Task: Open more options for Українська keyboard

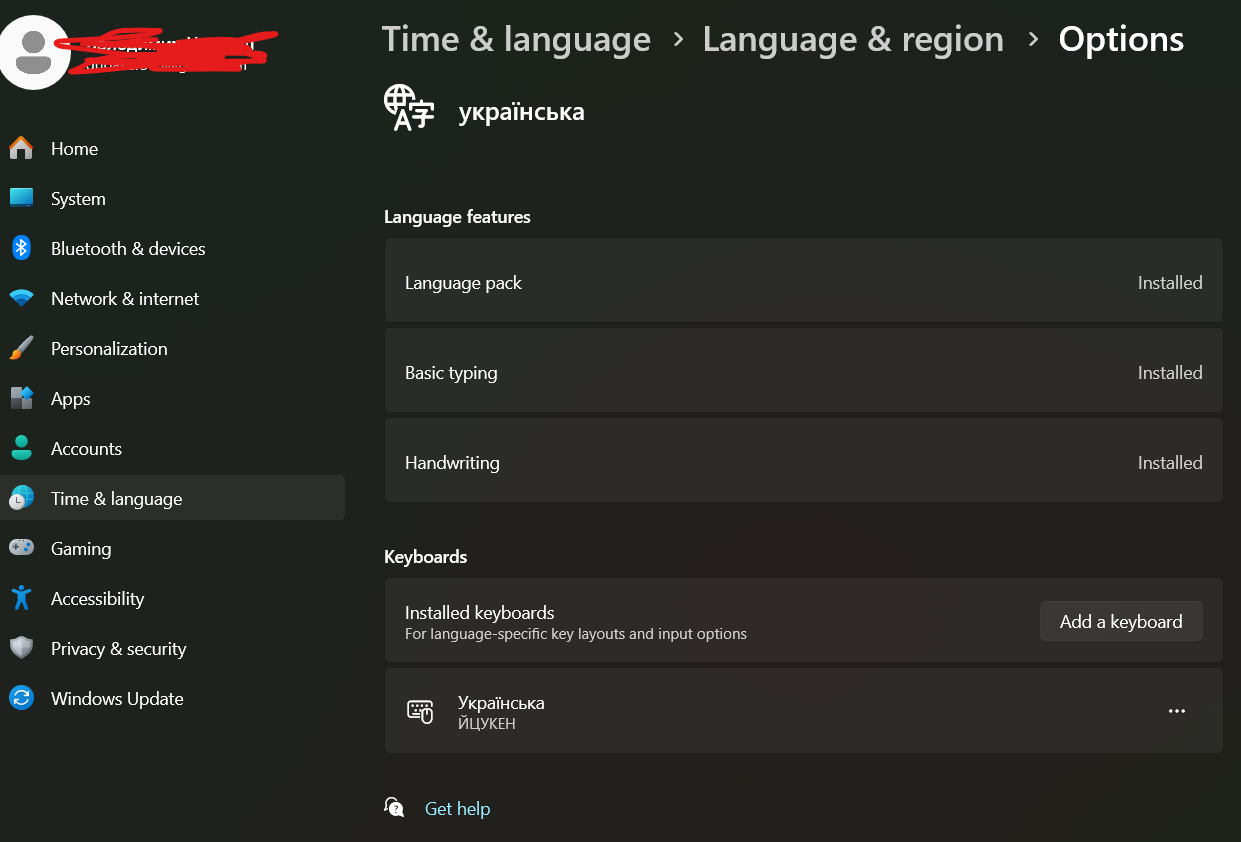Action: (1177, 711)
